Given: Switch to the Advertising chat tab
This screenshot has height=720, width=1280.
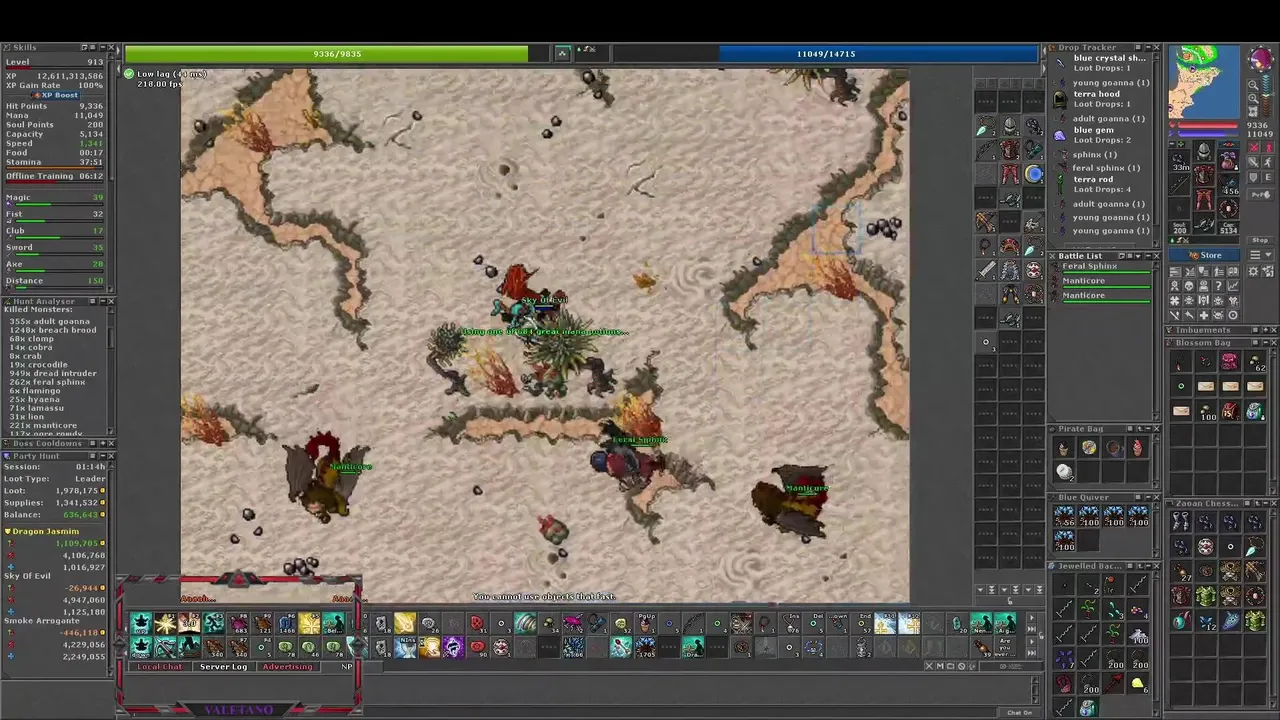Looking at the screenshot, I should 287,667.
